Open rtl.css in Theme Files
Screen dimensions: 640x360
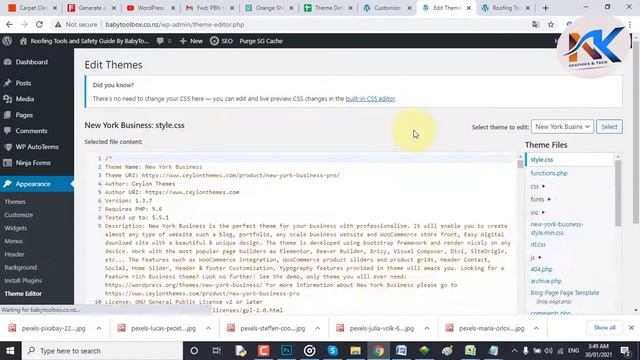[538, 244]
